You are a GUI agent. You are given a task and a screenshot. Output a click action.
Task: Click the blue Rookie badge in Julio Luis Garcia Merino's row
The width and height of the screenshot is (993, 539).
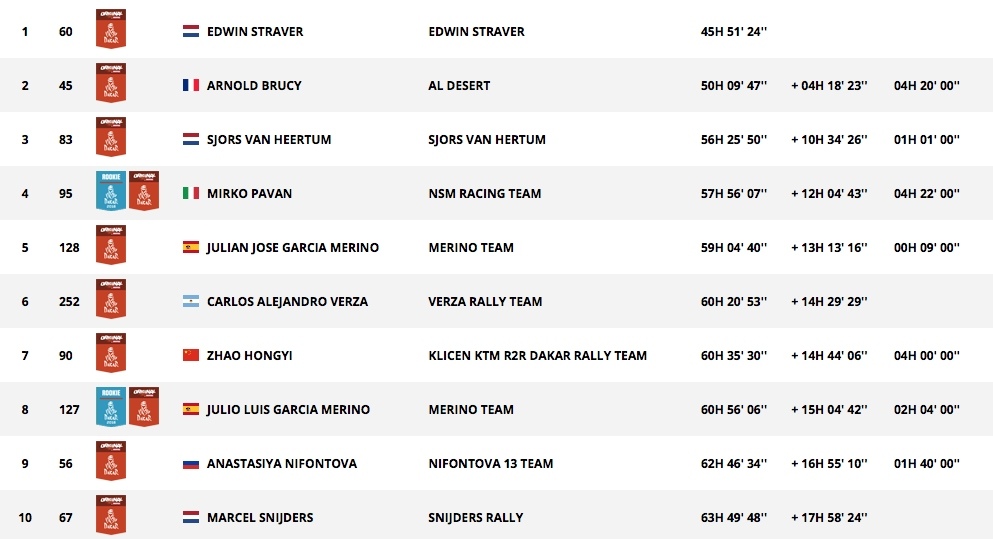tap(110, 408)
